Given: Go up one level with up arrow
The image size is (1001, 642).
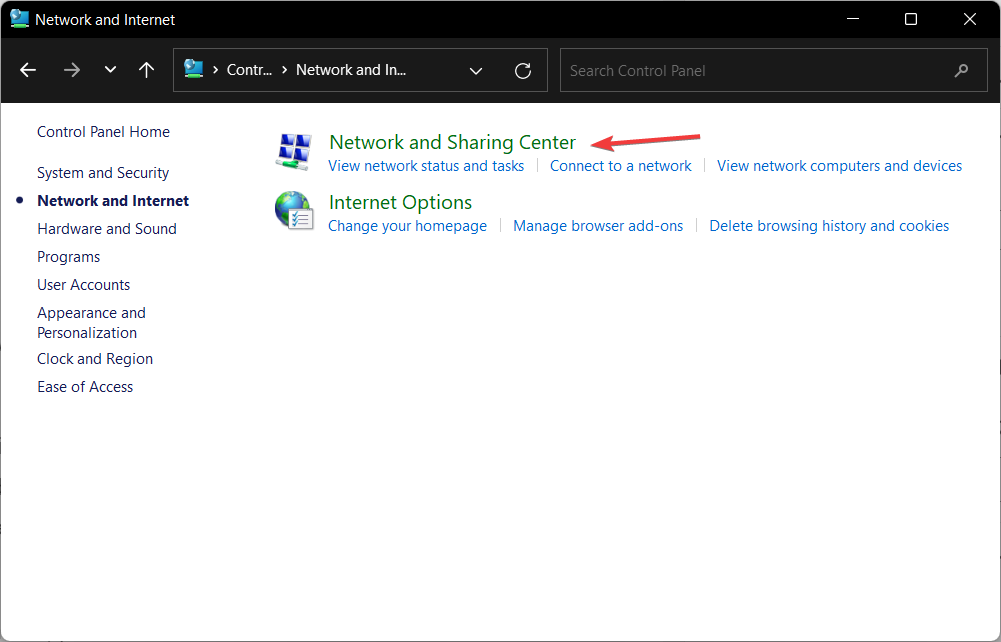Looking at the screenshot, I should pos(147,70).
